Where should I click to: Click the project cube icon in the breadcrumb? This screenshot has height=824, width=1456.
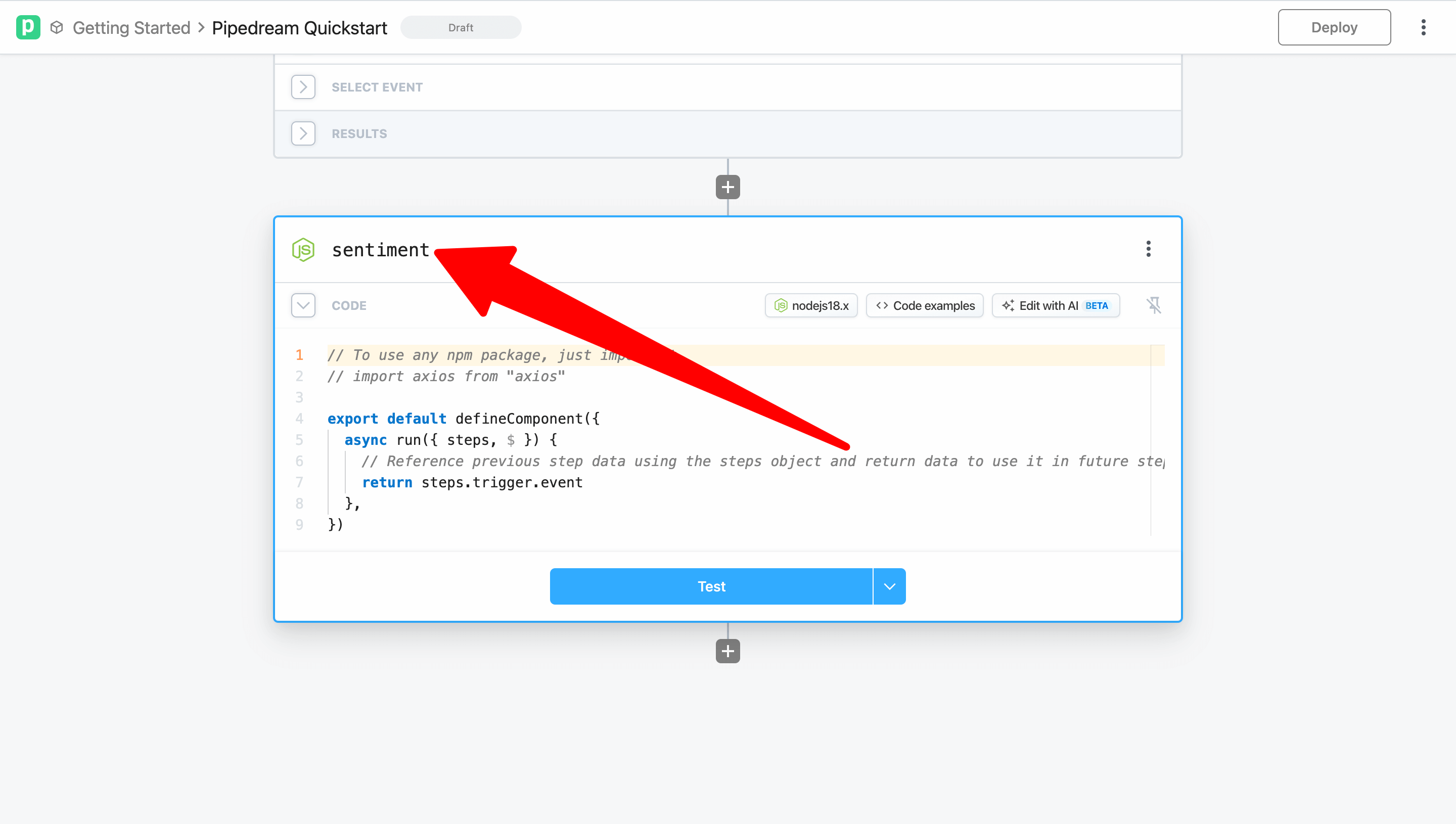[x=56, y=27]
